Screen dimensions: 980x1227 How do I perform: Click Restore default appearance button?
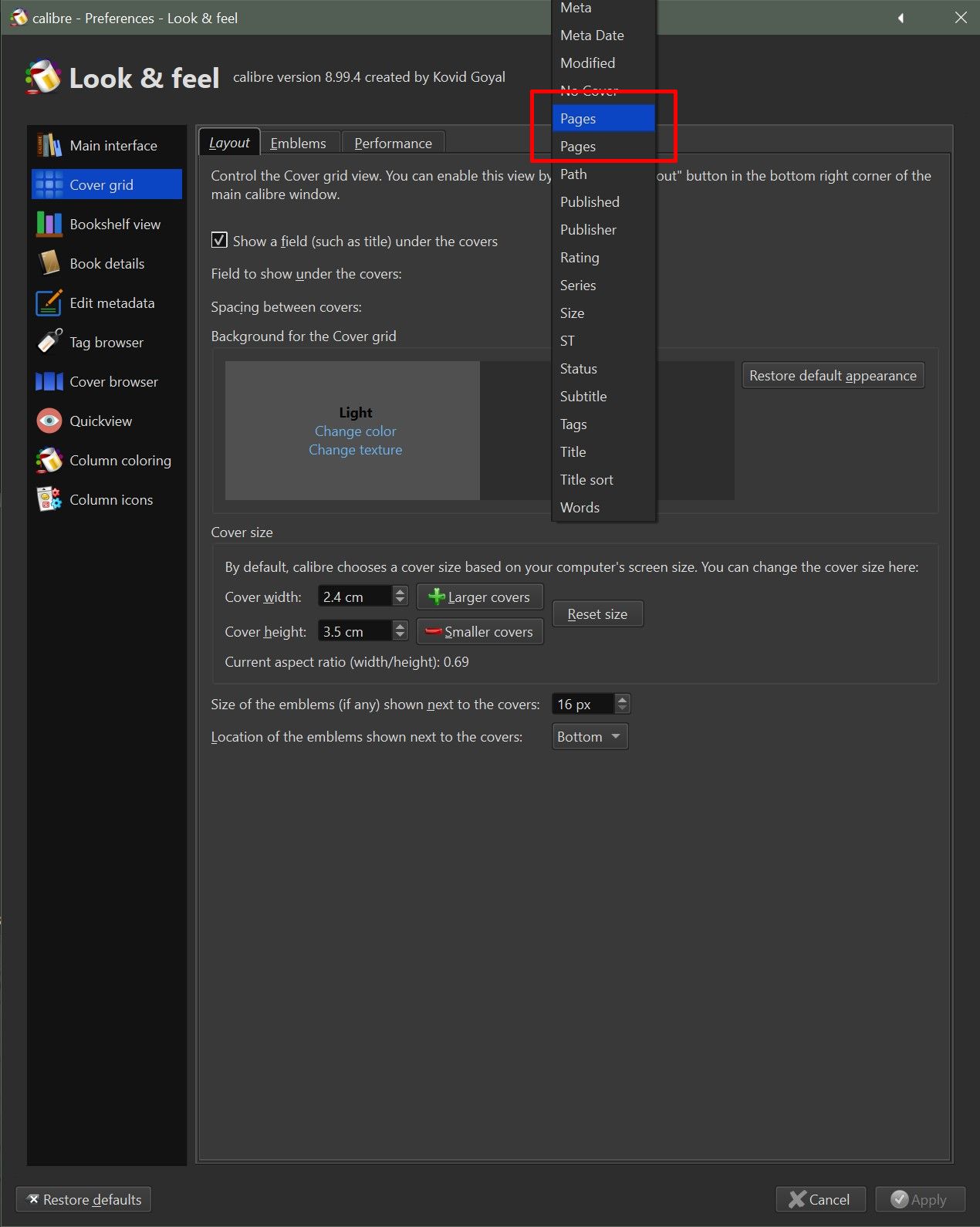pos(833,376)
